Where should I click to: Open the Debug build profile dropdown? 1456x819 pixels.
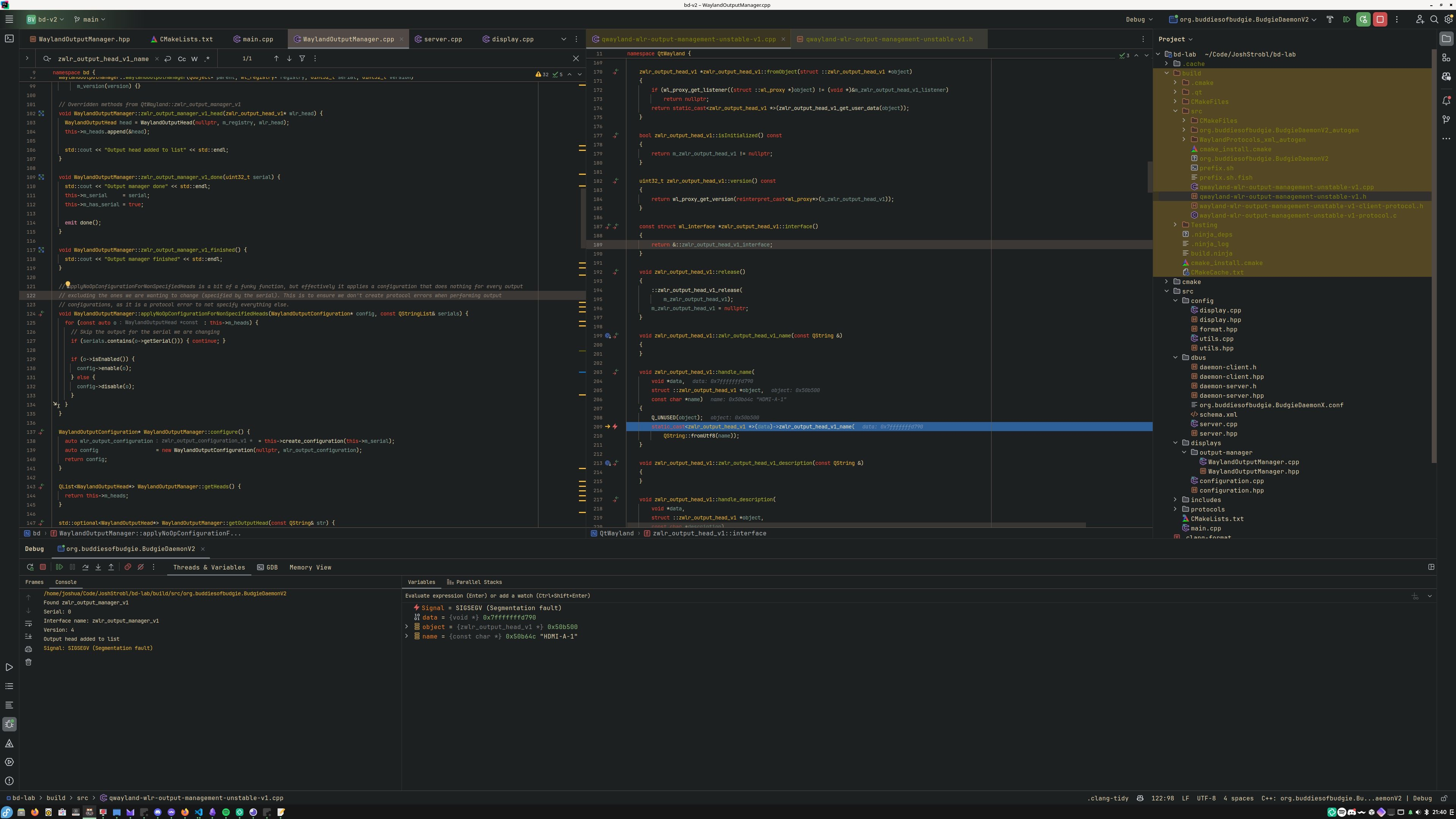(x=1138, y=19)
